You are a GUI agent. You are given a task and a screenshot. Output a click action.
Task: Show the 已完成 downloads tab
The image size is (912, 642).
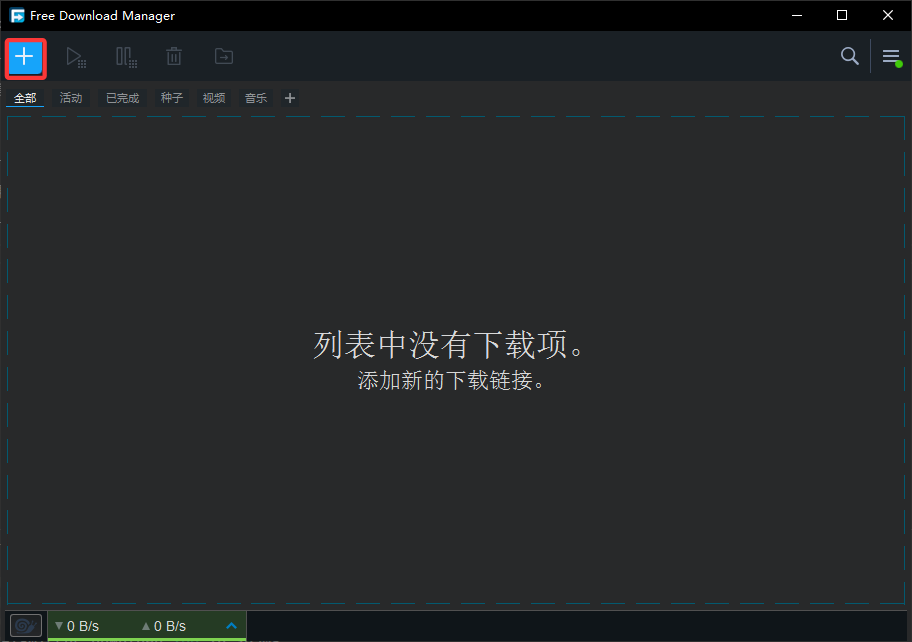(x=123, y=98)
